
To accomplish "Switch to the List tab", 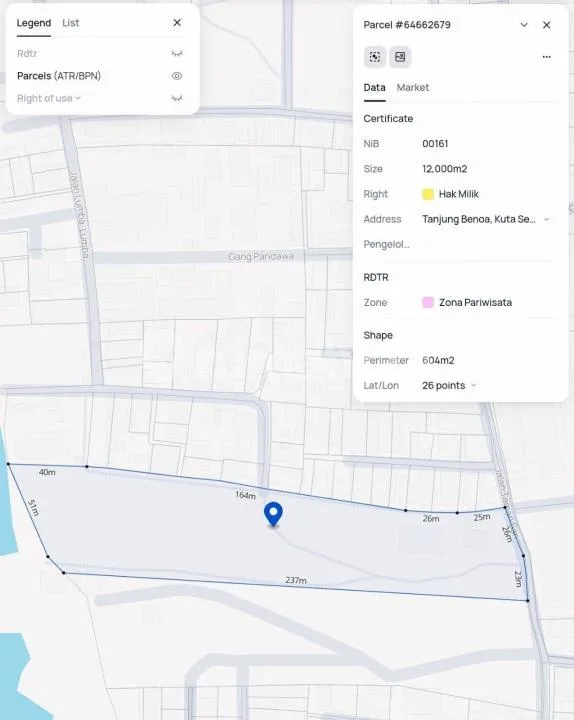I will click(x=71, y=22).
